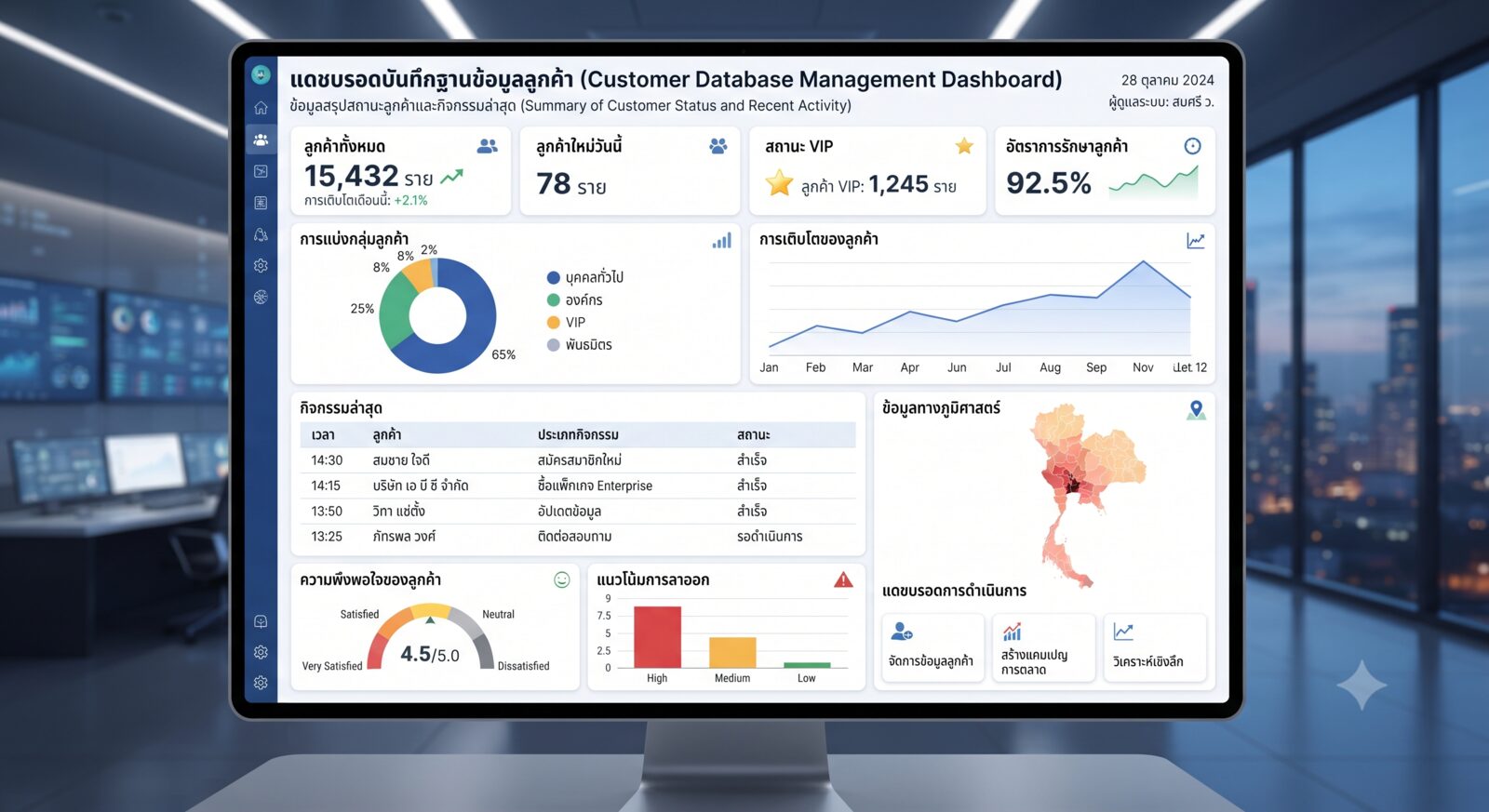Image resolution: width=1489 pixels, height=812 pixels.
Task: Open the วิเคราะห์เชิงลึก action button
Action: (1155, 647)
